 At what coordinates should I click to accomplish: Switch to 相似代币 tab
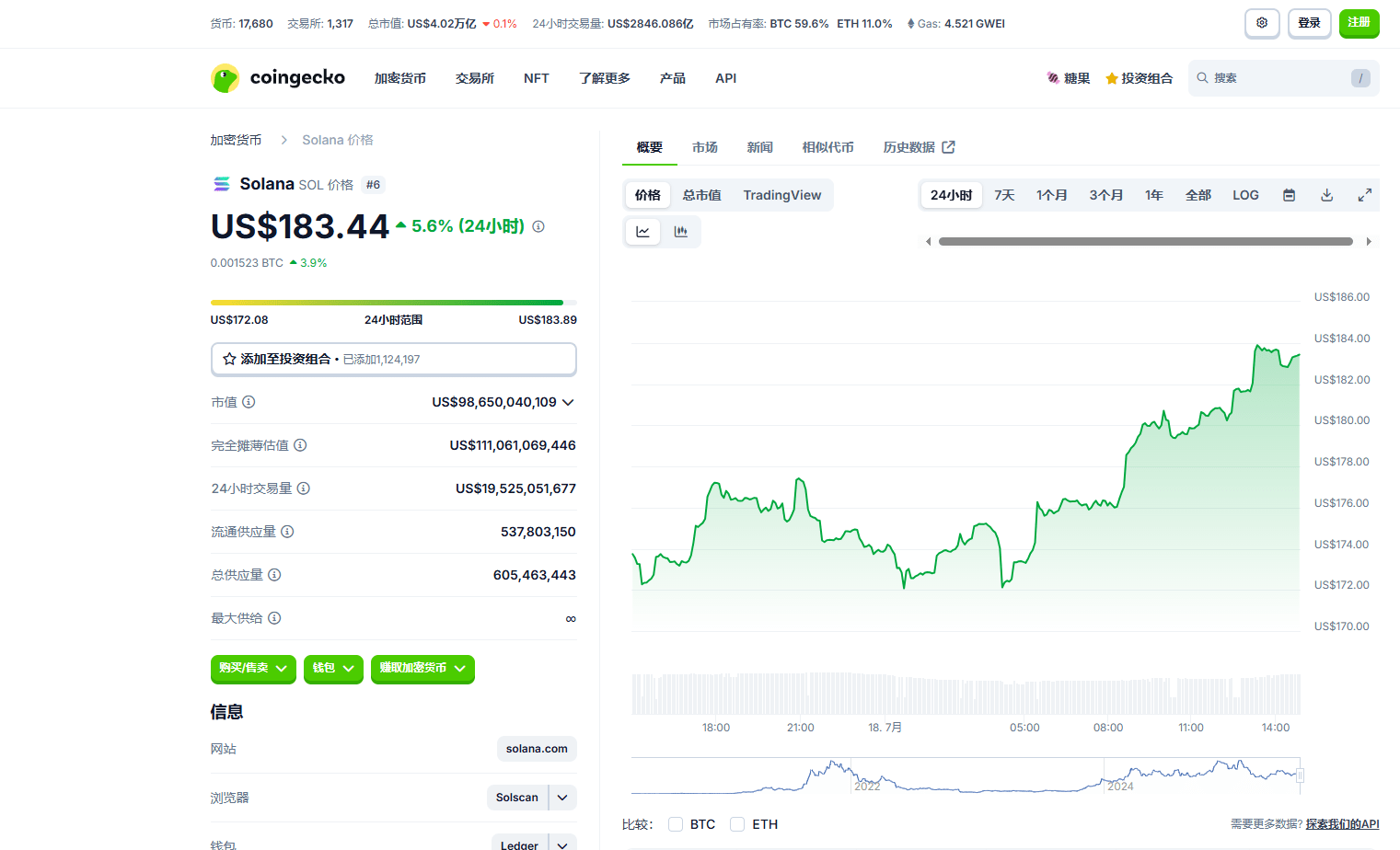click(x=828, y=147)
